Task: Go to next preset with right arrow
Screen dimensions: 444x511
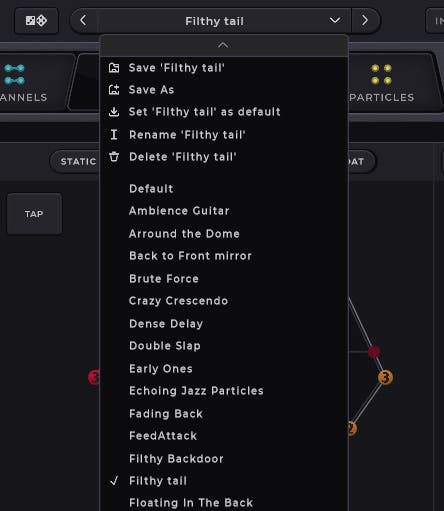Action: (365, 21)
